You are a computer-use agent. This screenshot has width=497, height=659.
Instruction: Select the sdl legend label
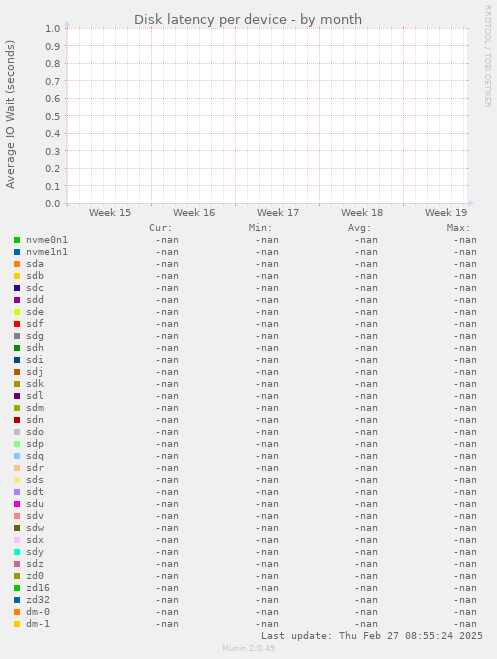click(x=35, y=396)
